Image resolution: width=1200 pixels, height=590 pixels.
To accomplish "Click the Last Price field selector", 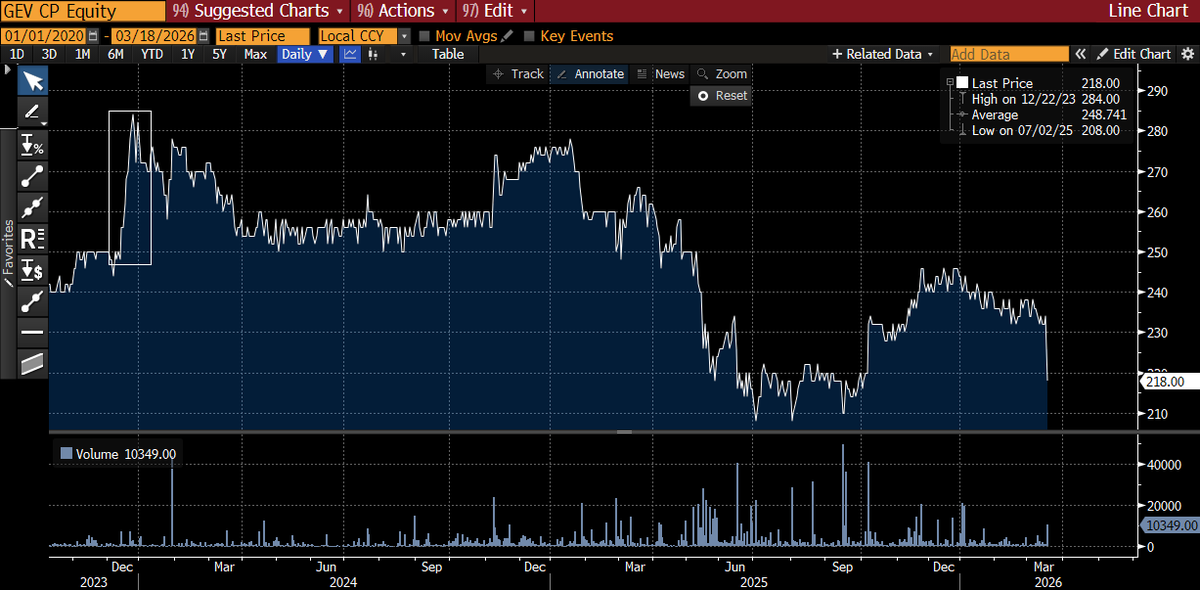I will click(x=263, y=35).
